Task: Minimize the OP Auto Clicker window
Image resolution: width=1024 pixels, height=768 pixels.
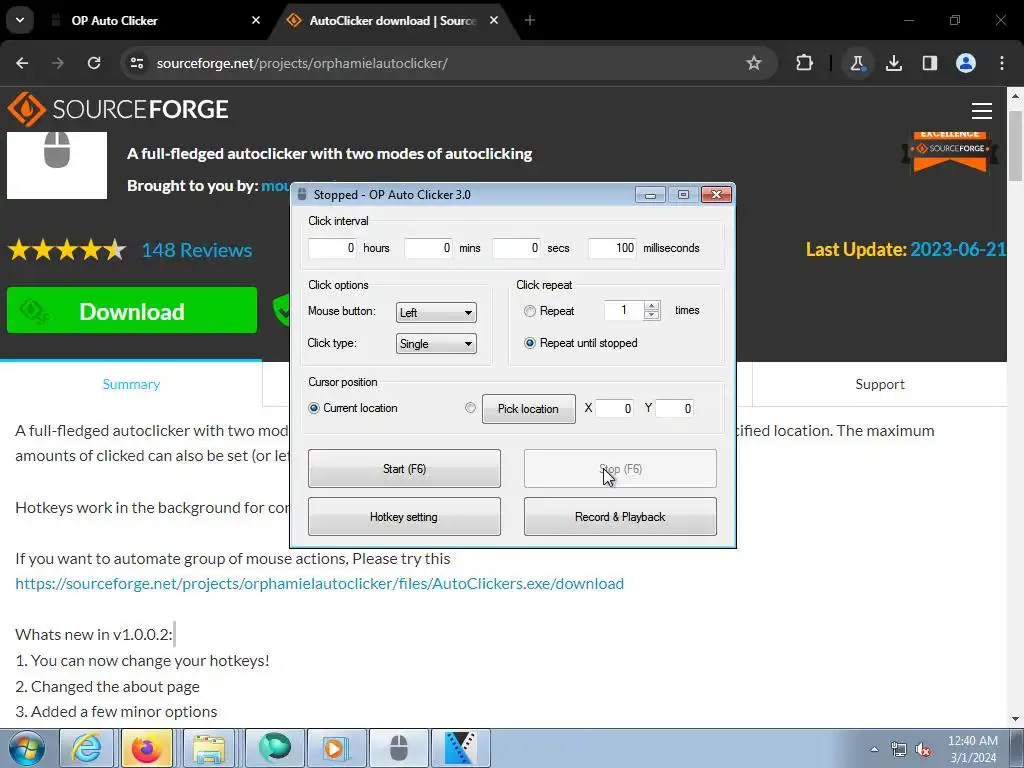Action: point(650,195)
